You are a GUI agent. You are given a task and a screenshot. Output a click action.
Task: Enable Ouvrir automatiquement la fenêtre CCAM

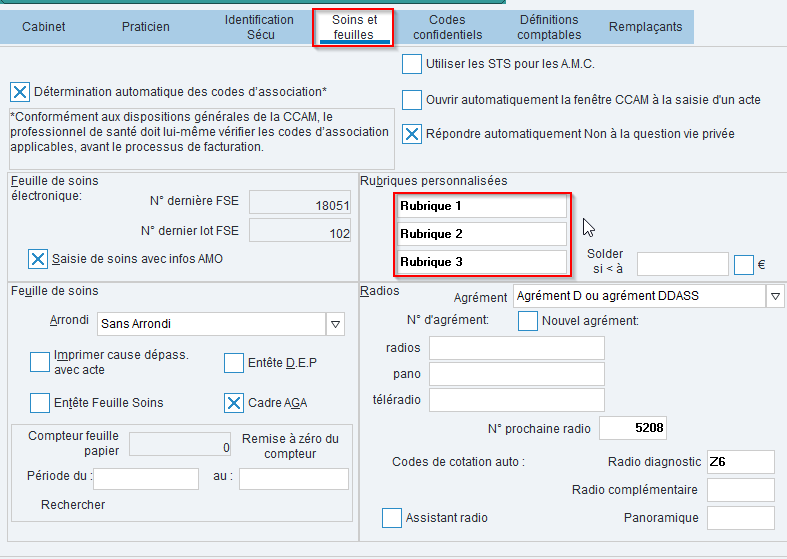tap(412, 100)
